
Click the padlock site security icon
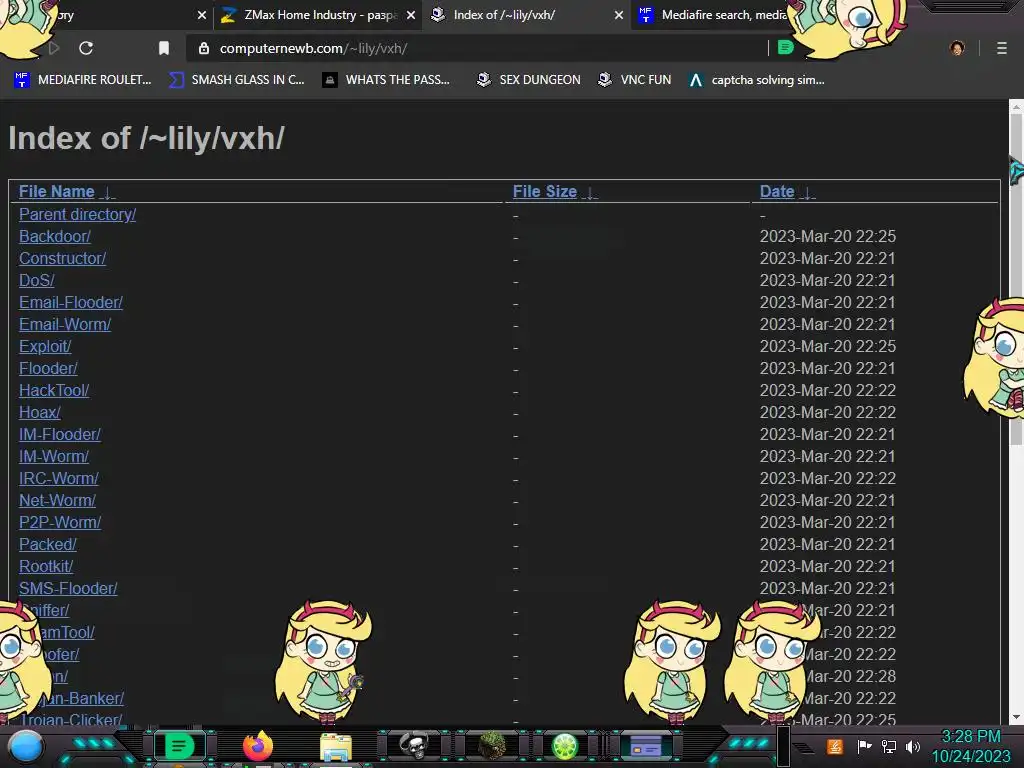[204, 48]
